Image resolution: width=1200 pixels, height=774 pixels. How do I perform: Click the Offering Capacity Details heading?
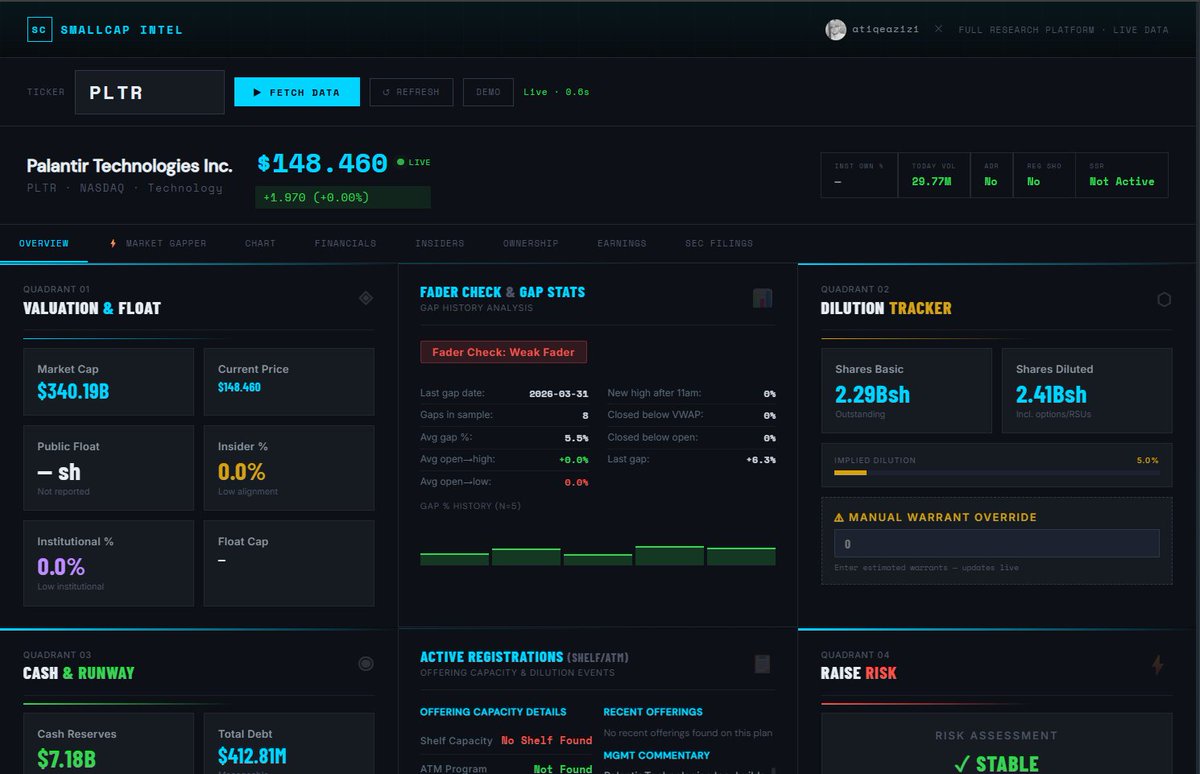click(x=493, y=712)
